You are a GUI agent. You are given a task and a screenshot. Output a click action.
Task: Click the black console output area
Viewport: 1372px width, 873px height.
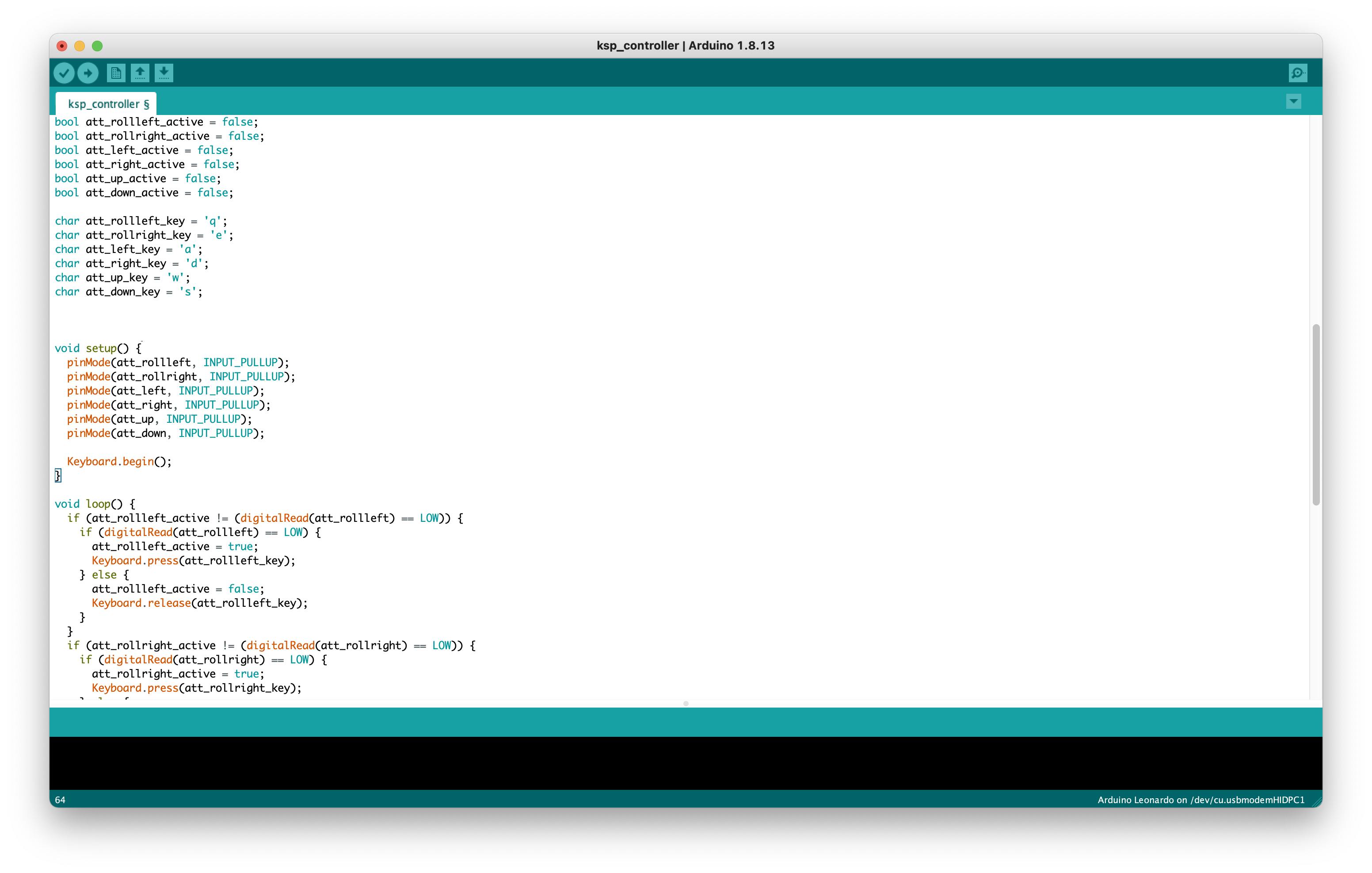(x=686, y=763)
